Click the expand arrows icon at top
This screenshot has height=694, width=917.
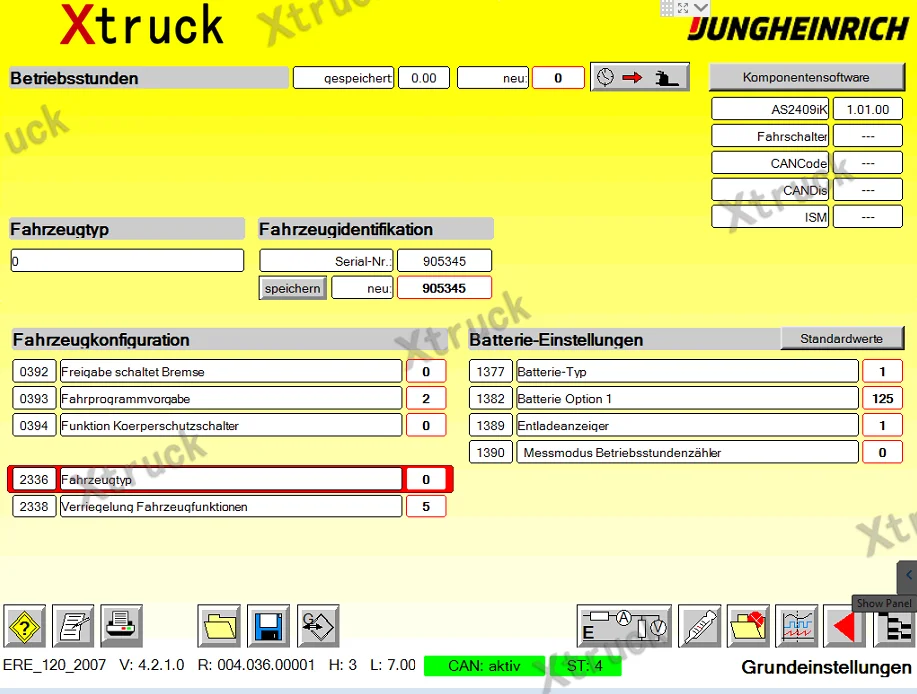pos(683,8)
